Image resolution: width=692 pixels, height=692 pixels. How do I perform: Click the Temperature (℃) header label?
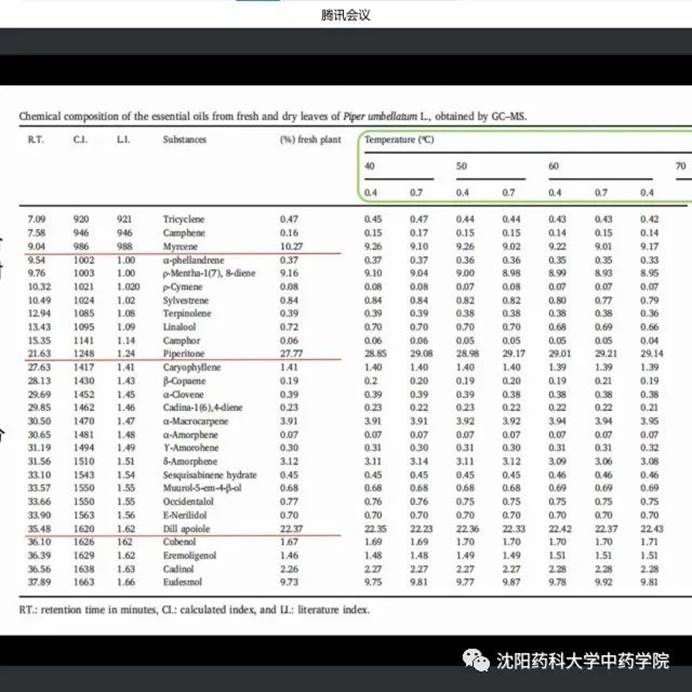tap(398, 140)
